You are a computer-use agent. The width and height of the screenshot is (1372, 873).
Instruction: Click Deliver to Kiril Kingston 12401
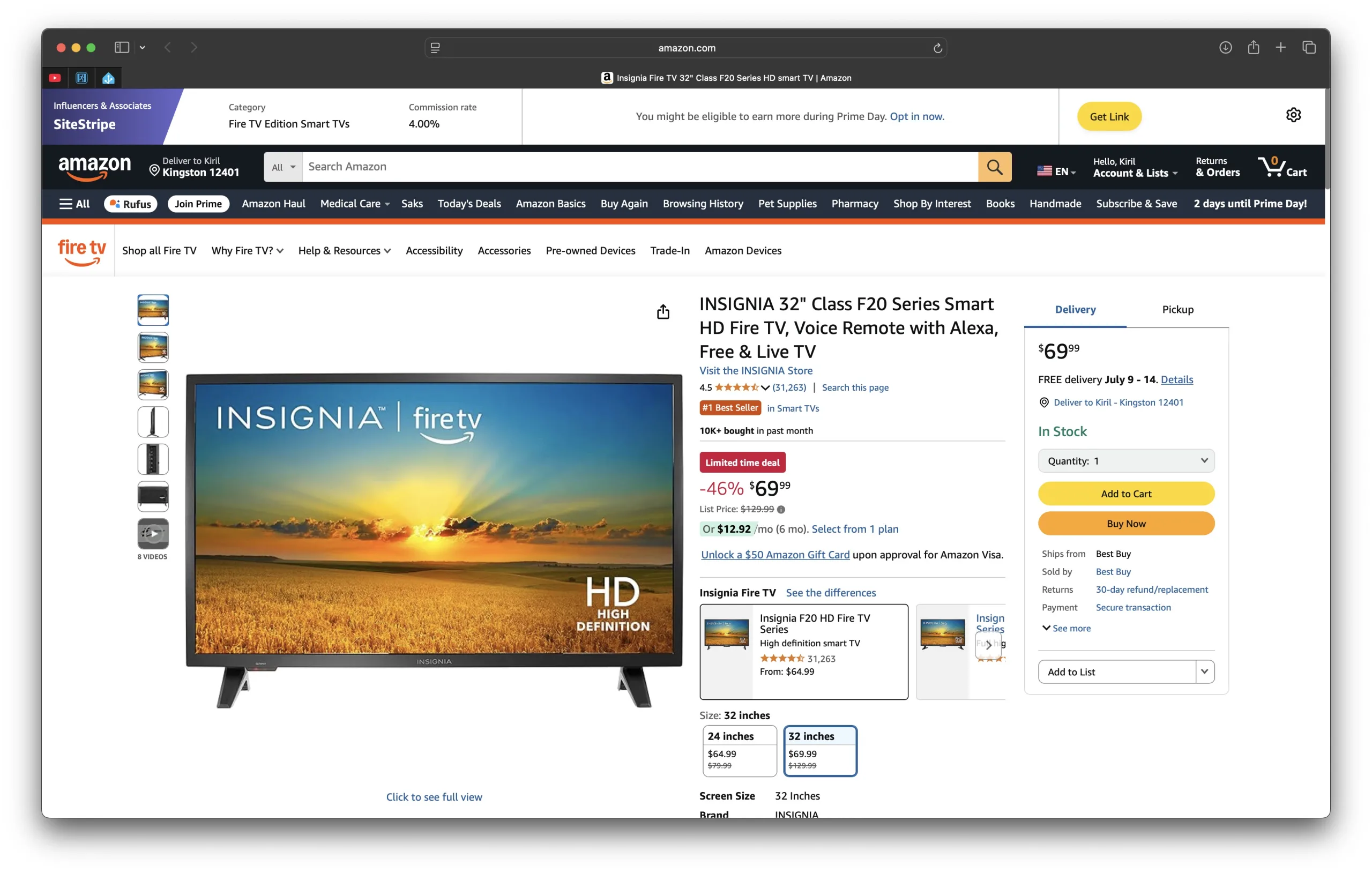[195, 167]
